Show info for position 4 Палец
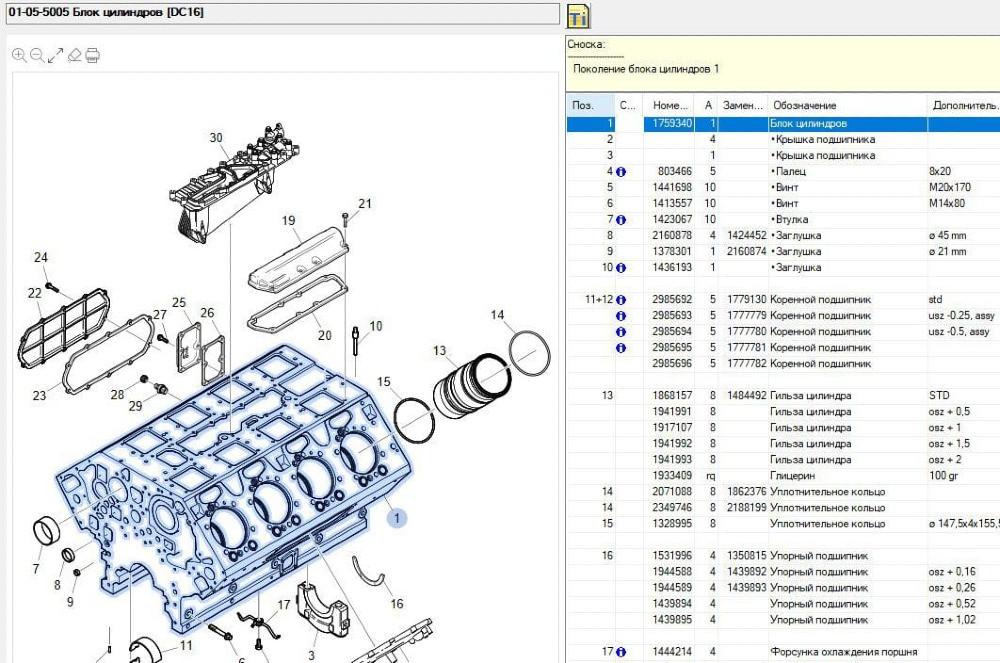The image size is (1000, 663). click(x=621, y=172)
